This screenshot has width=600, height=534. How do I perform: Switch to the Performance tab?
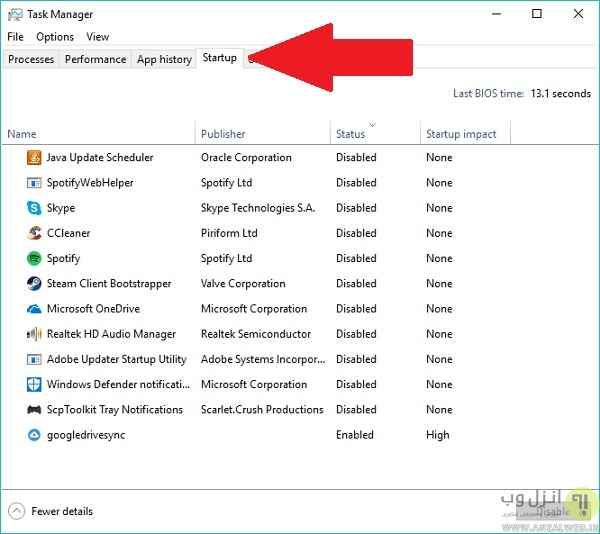coord(95,59)
